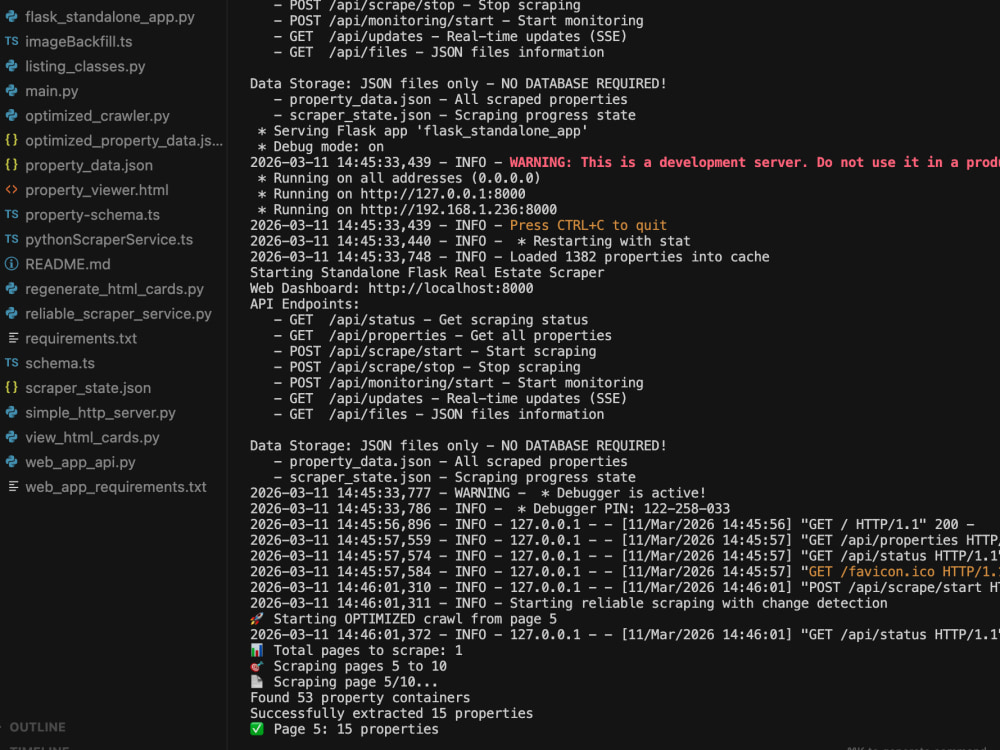Click 'Successfully extracted 15 properties' line
This screenshot has width=1000, height=750.
[392, 714]
